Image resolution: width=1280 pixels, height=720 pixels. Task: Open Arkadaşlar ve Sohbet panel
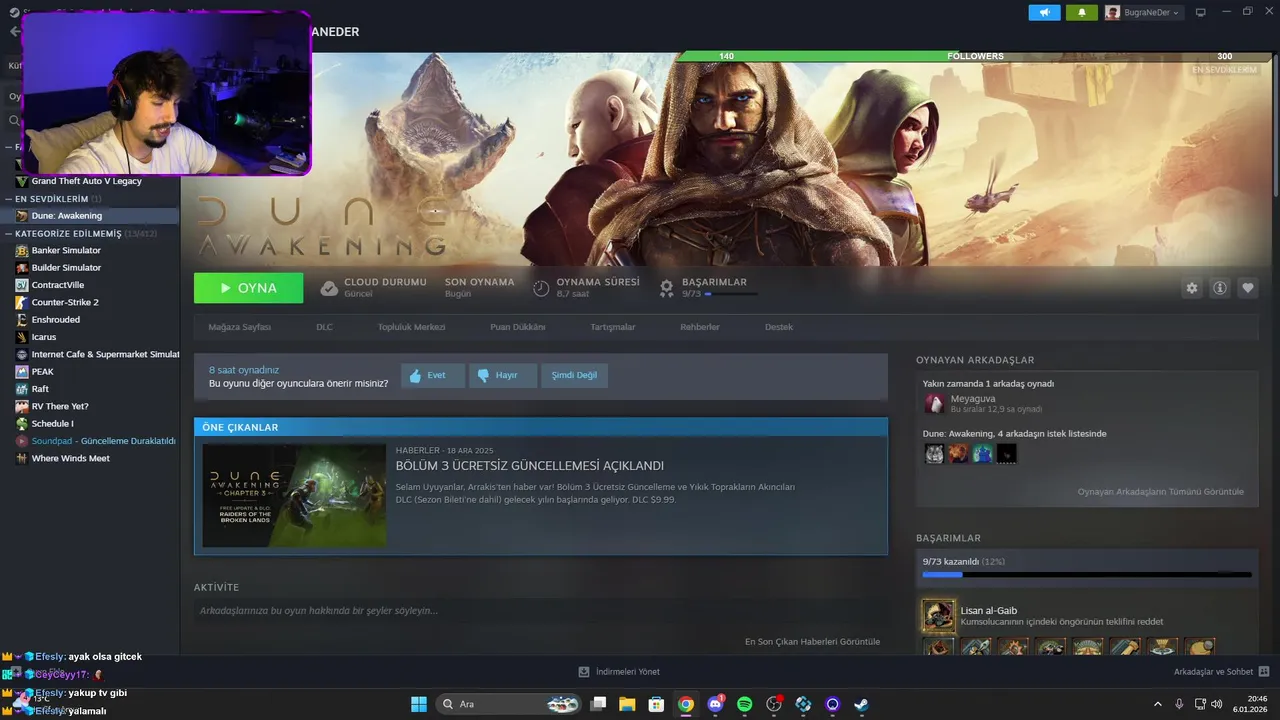tap(1221, 672)
